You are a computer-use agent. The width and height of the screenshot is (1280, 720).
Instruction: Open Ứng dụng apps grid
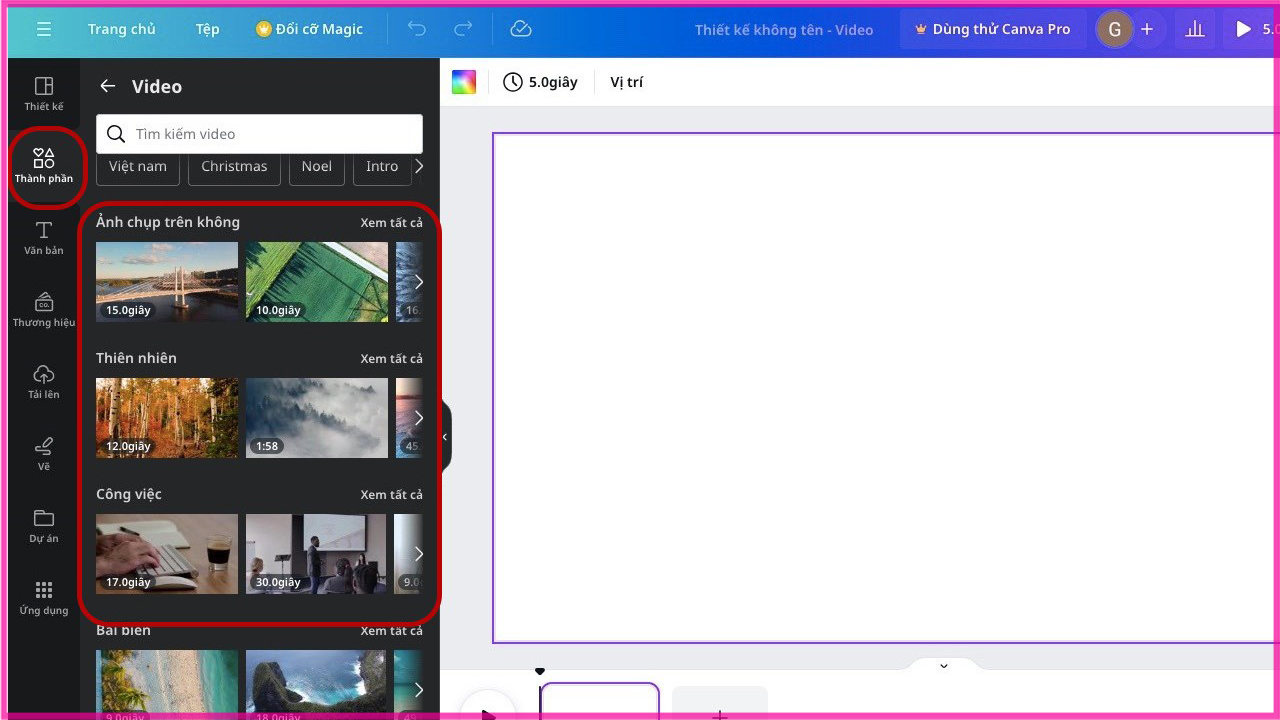pos(44,598)
